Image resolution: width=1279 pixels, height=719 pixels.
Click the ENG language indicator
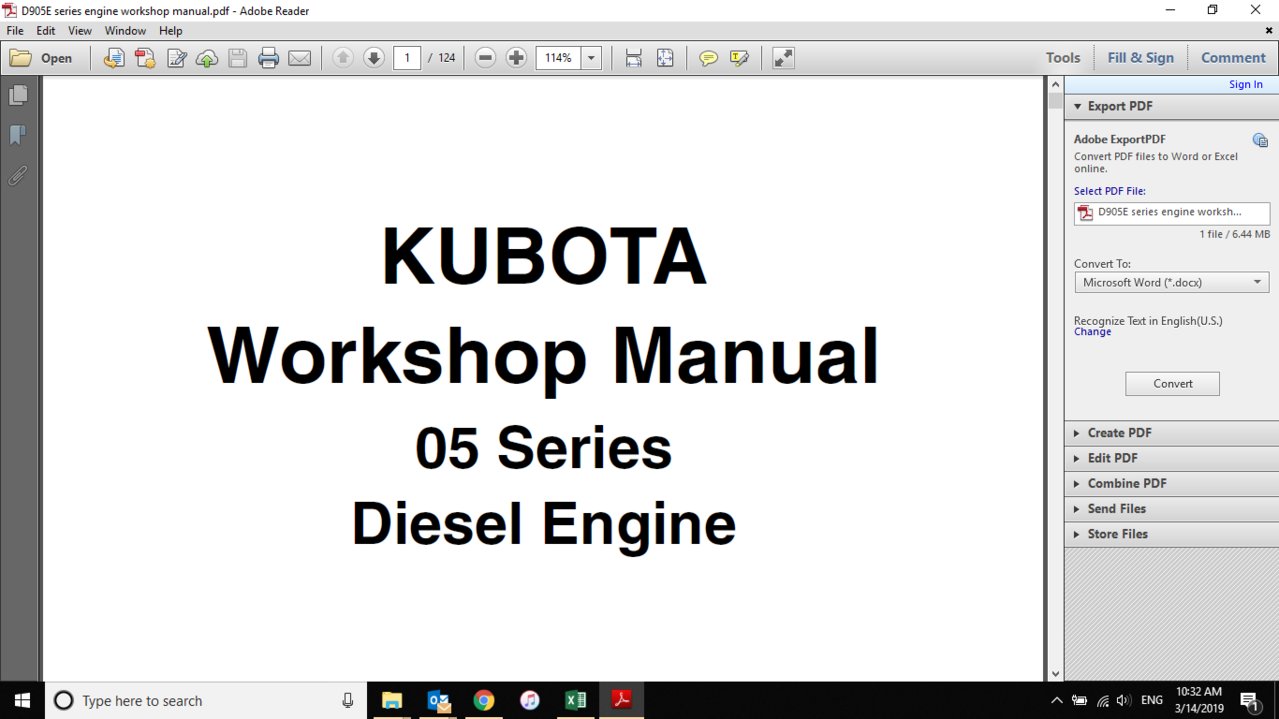[x=1152, y=701]
